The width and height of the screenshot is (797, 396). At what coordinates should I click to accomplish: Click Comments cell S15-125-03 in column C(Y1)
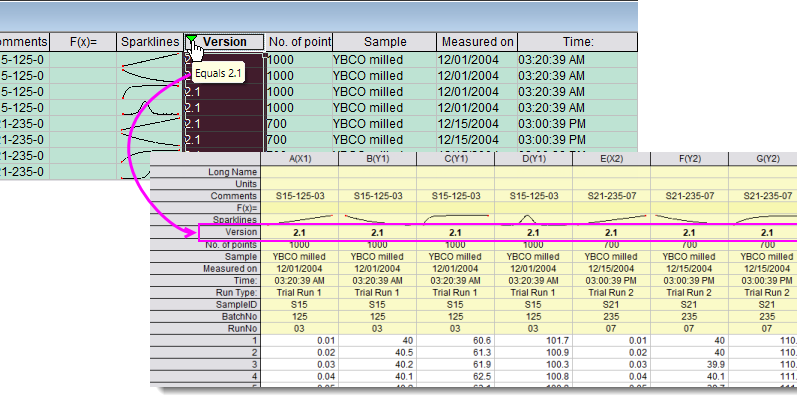point(455,196)
